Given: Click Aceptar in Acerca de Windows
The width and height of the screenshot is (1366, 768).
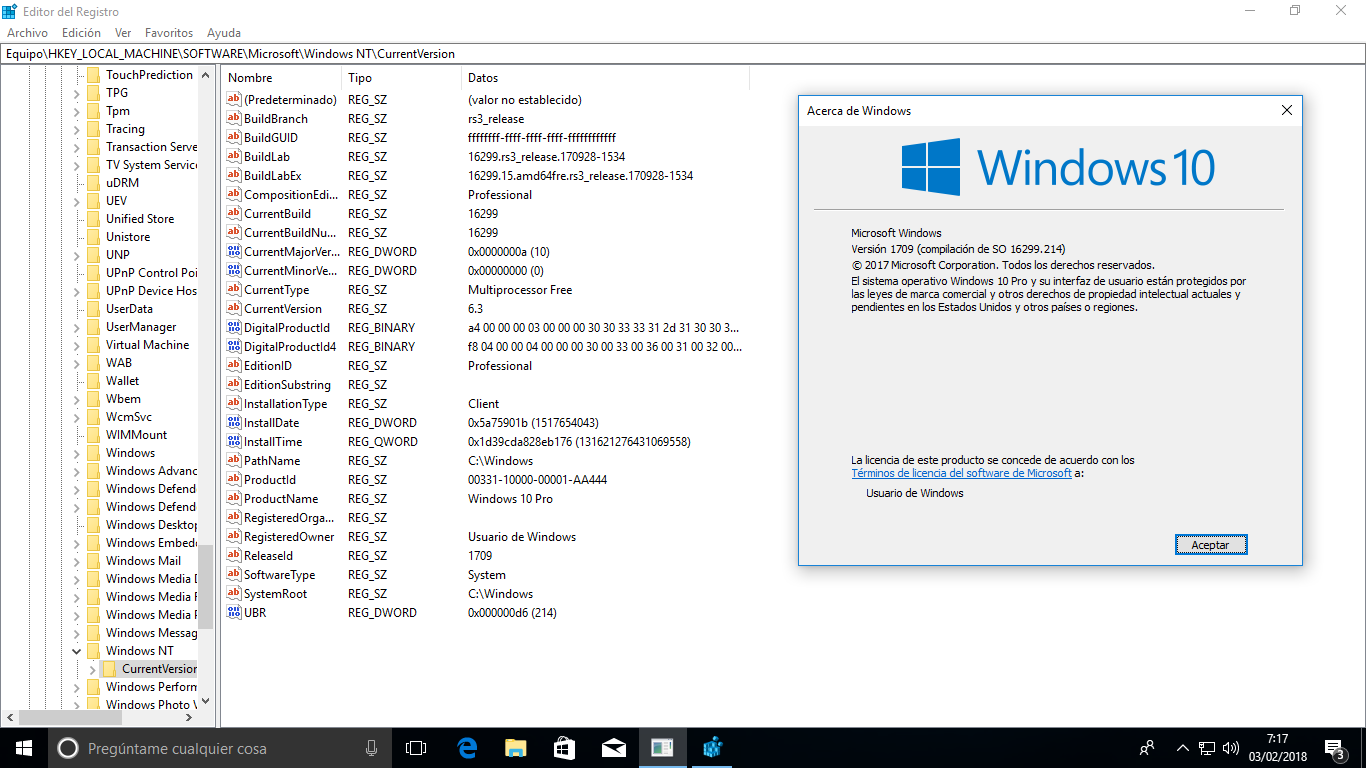Looking at the screenshot, I should click(1210, 545).
